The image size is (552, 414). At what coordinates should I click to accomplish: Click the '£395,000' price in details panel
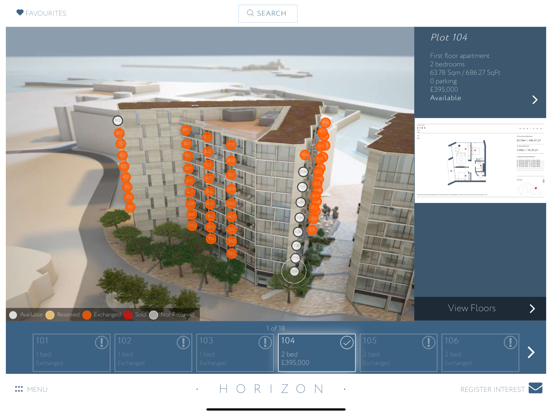click(444, 89)
